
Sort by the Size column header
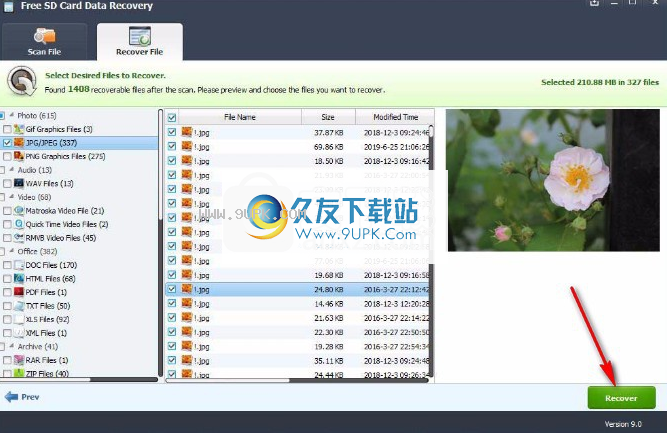(328, 117)
